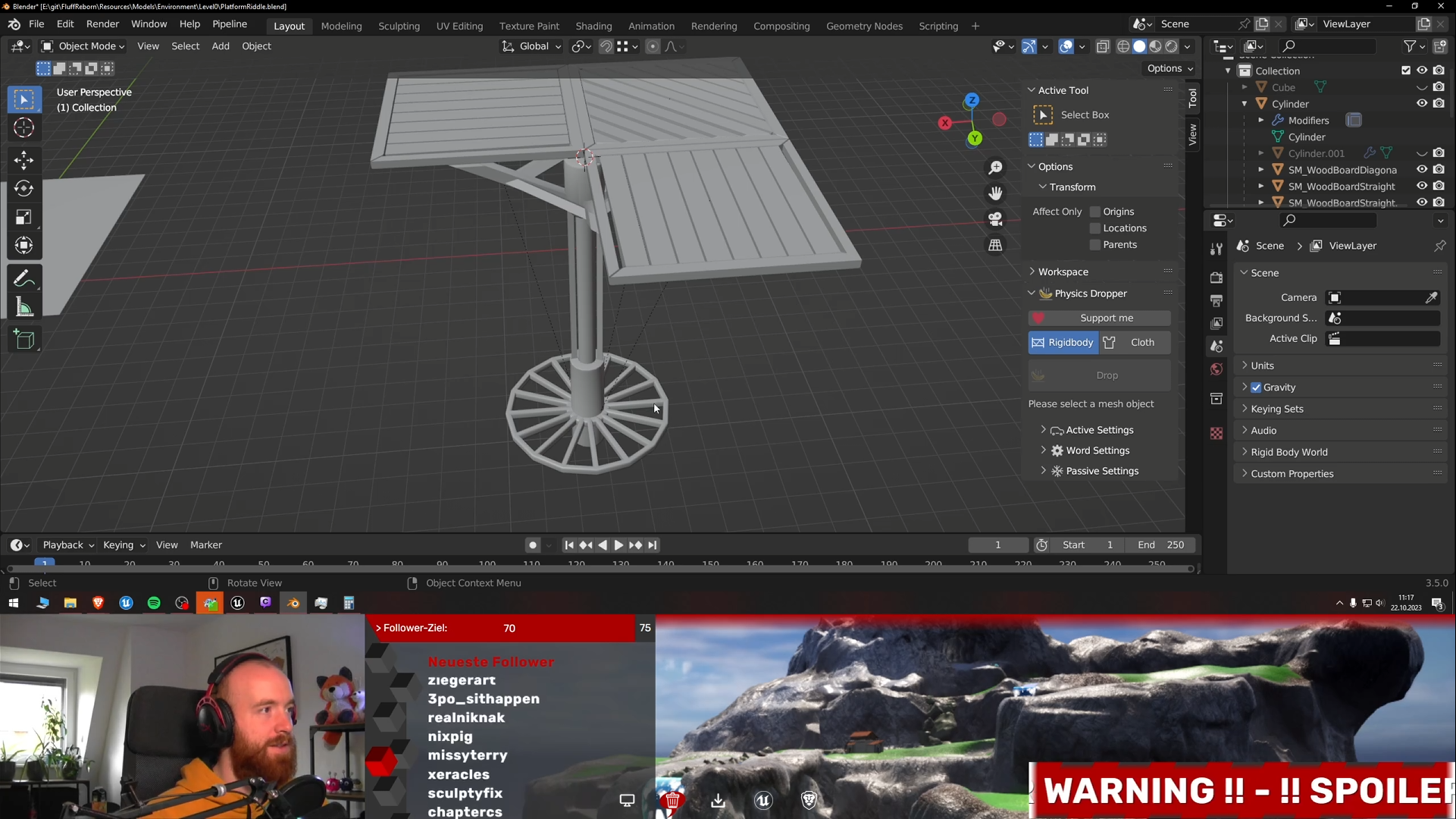1456x819 pixels.
Task: Switch to the Sculpting workspace tab
Action: click(399, 26)
